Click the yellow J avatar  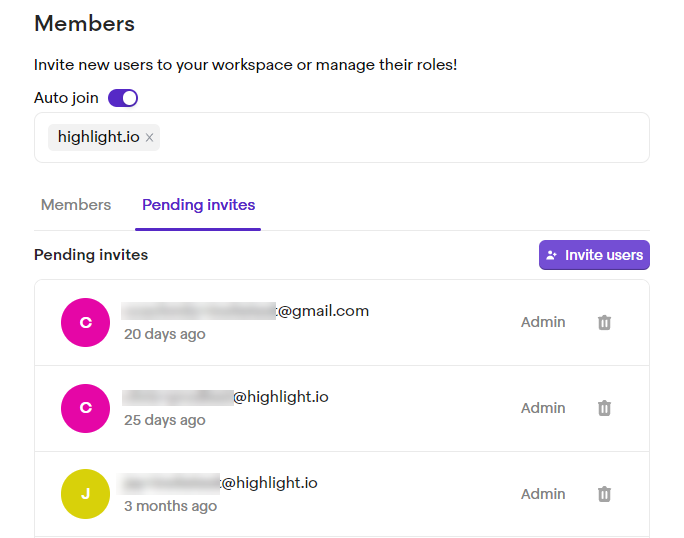click(x=85, y=494)
